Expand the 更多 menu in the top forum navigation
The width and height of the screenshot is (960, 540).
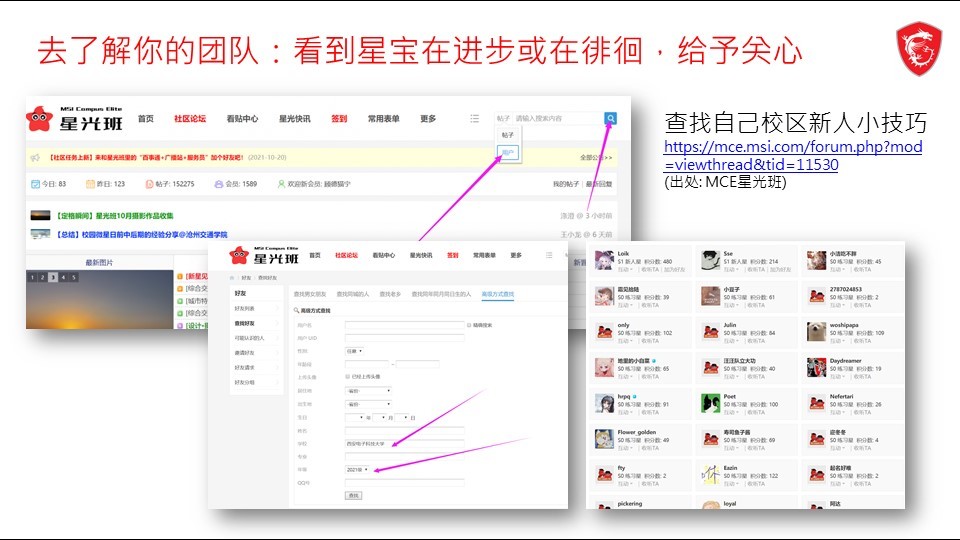(x=428, y=119)
